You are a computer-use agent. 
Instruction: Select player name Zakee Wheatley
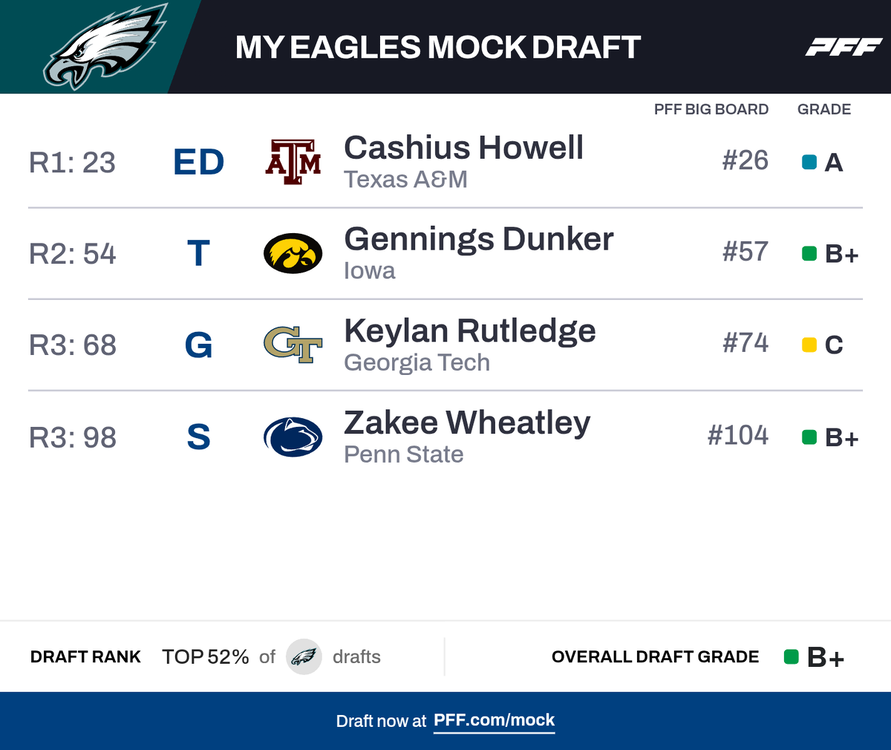pos(467,423)
